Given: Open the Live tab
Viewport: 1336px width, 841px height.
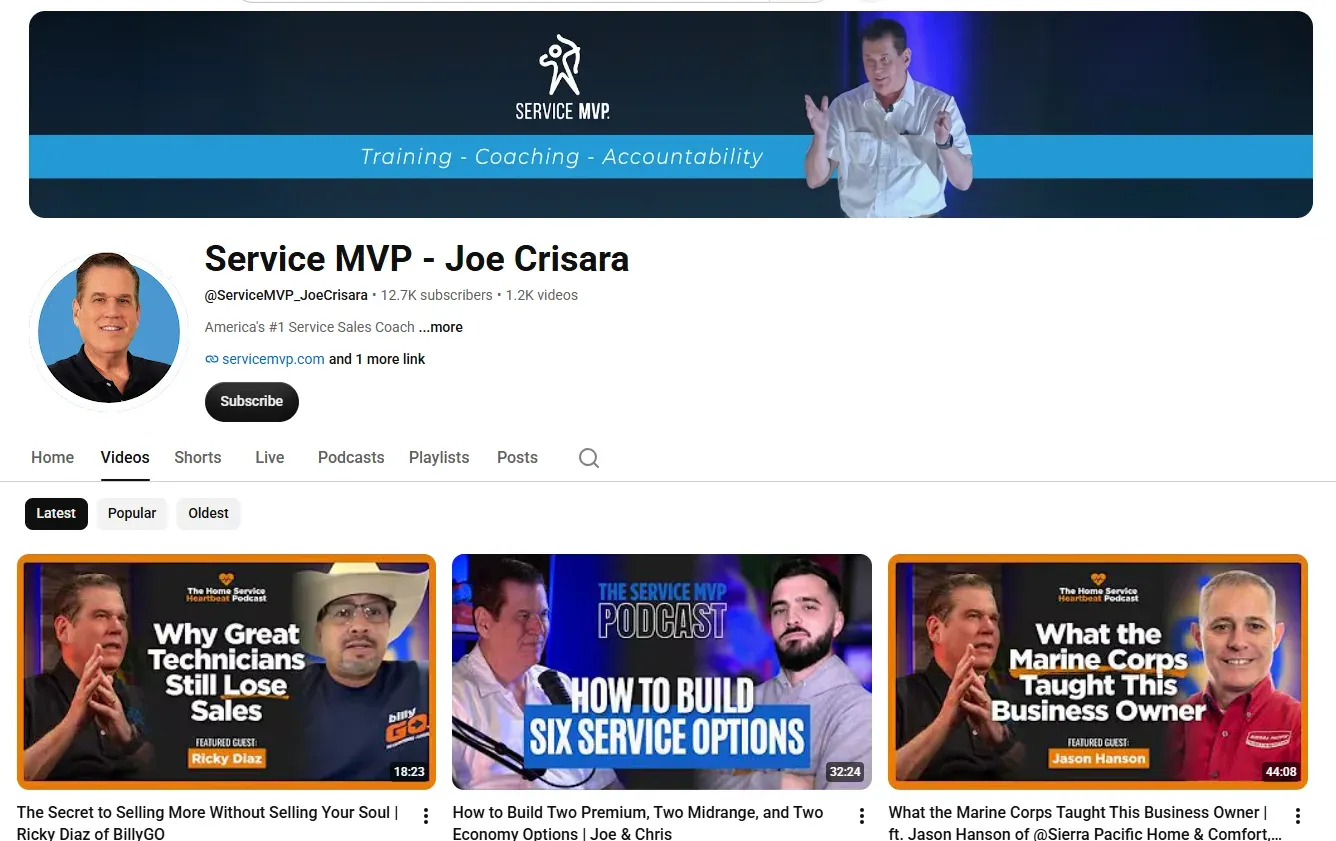Looking at the screenshot, I should coord(270,457).
